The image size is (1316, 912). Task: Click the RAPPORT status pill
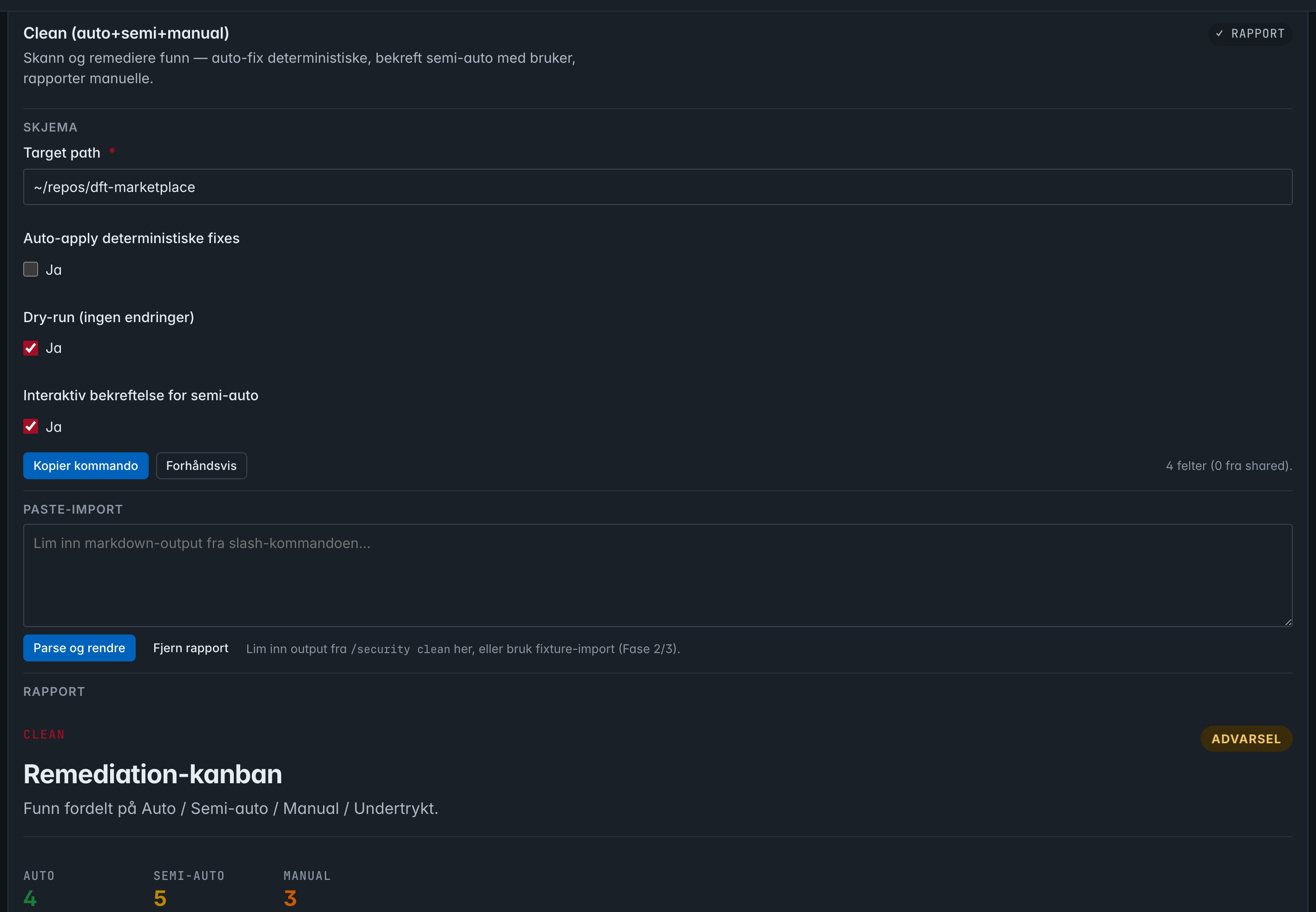point(1250,34)
